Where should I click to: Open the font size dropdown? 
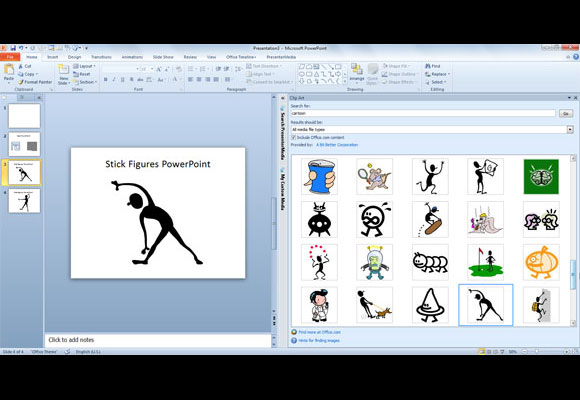[x=152, y=69]
